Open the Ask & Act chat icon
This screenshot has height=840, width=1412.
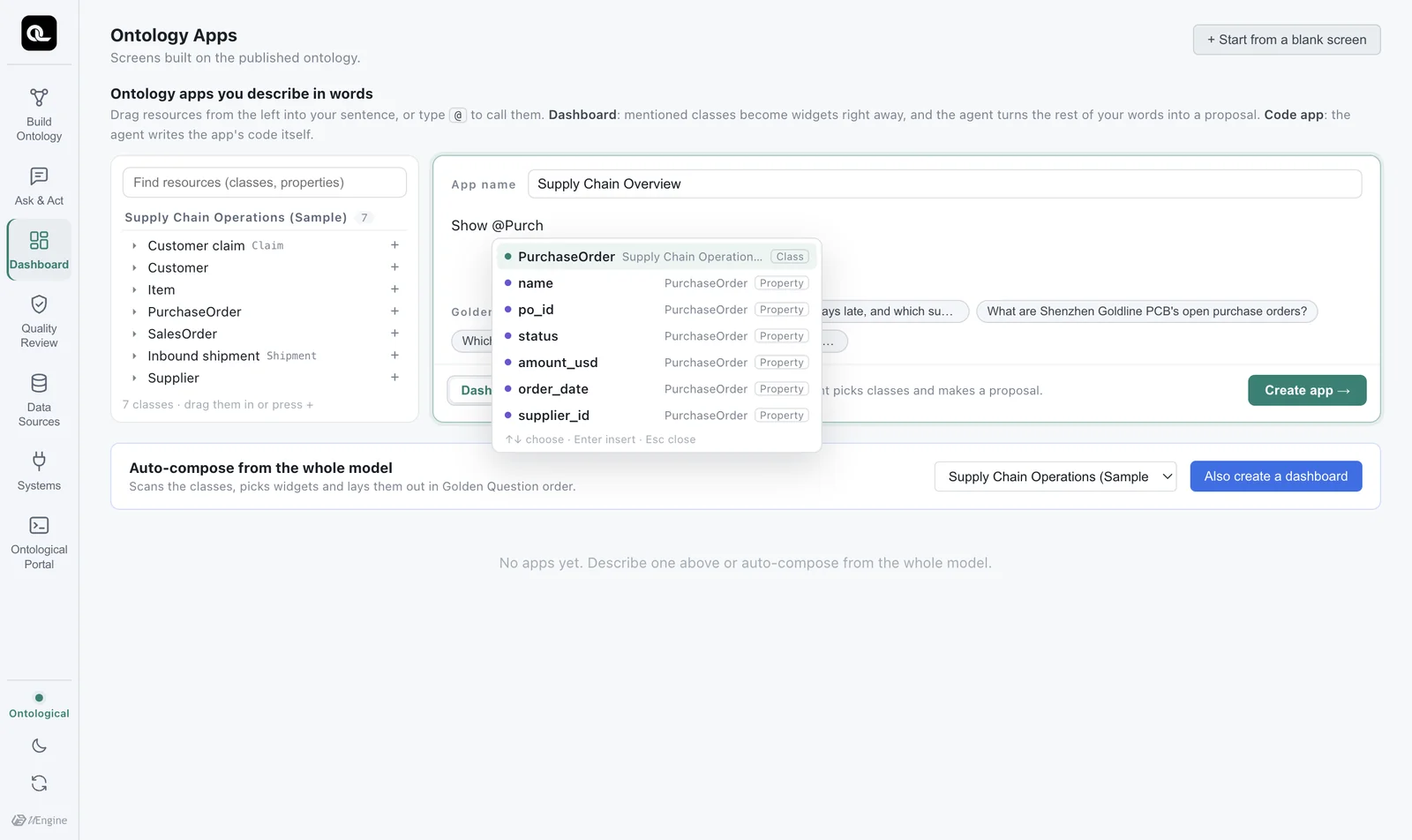[39, 176]
